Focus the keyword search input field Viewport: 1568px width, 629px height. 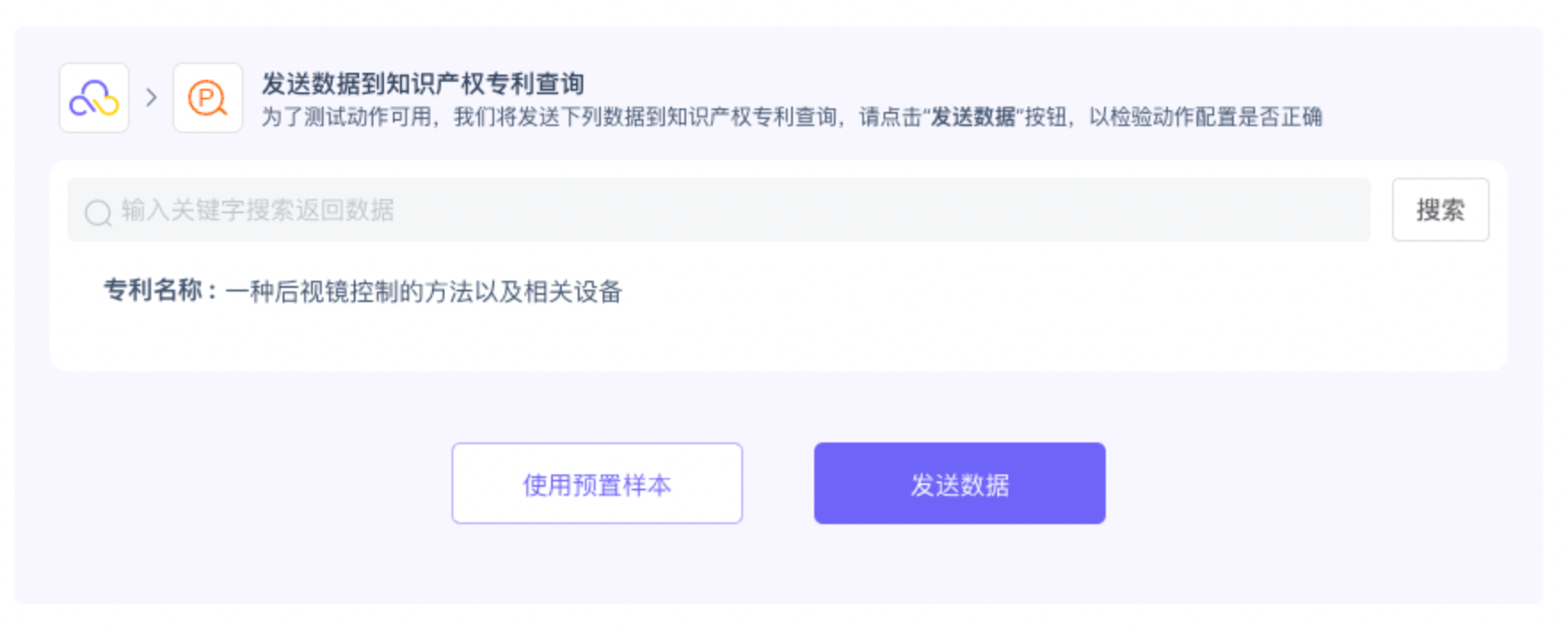pos(718,210)
